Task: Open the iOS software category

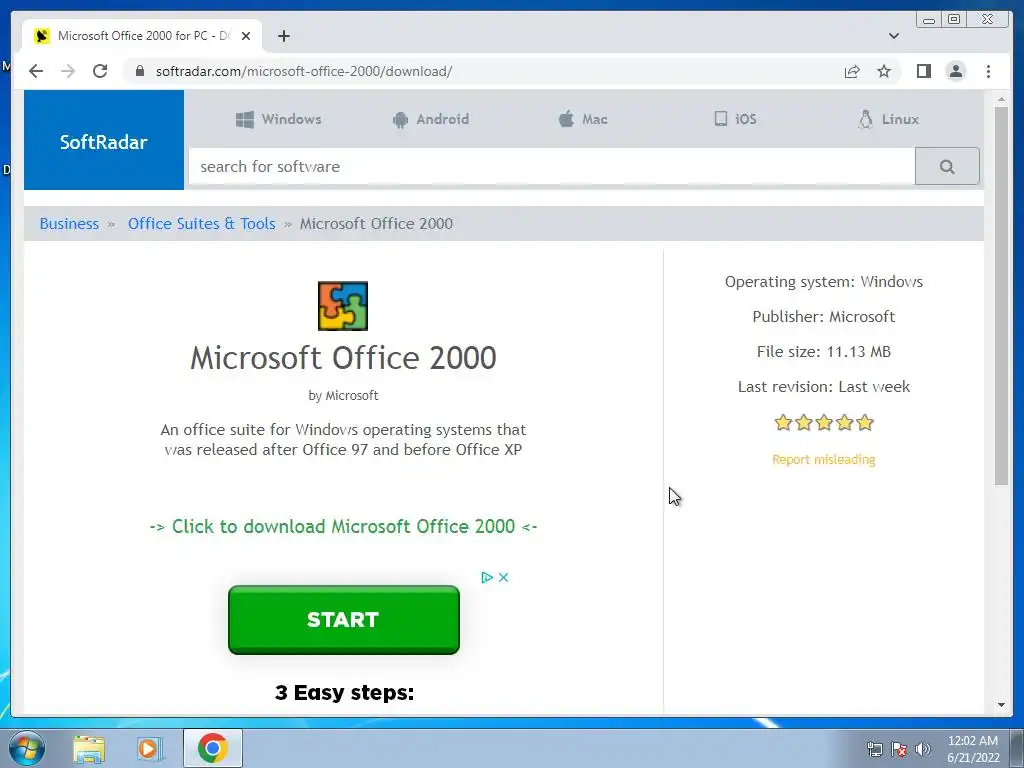Action: (735, 119)
